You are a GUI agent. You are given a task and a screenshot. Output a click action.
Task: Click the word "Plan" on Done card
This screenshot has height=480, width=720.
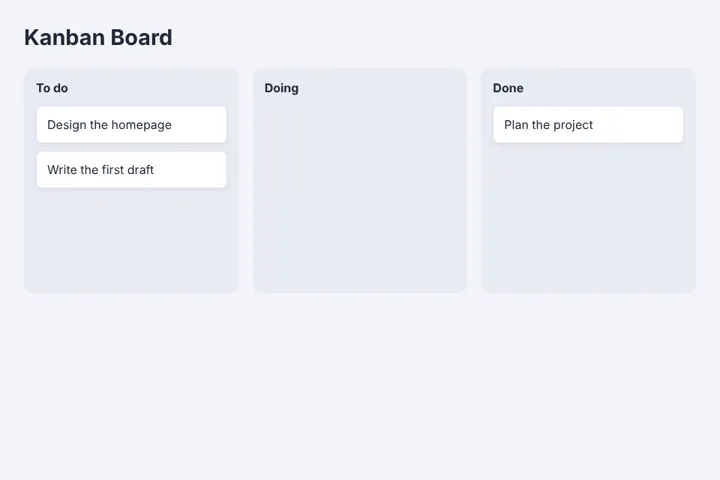(x=516, y=124)
